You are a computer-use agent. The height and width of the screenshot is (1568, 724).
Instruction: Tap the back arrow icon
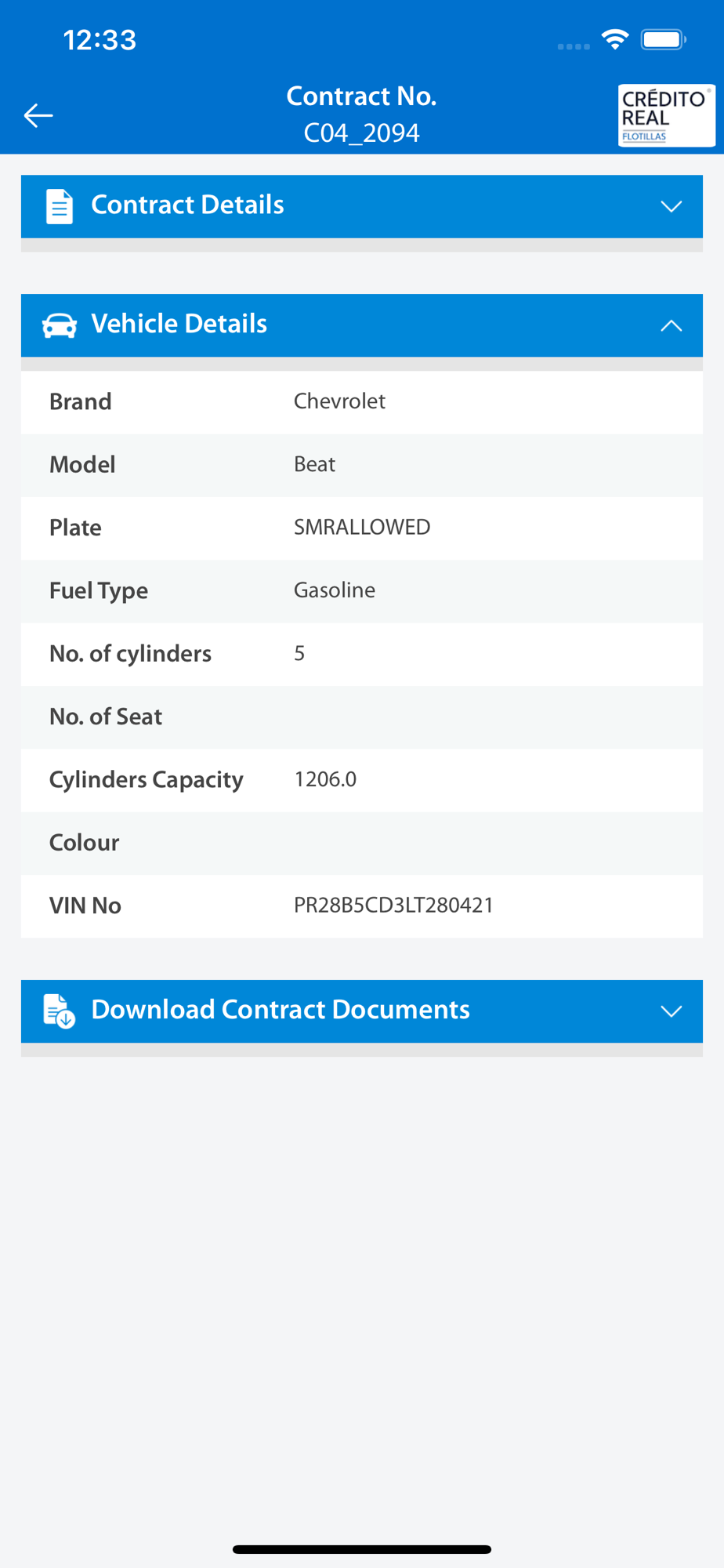pyautogui.click(x=38, y=115)
